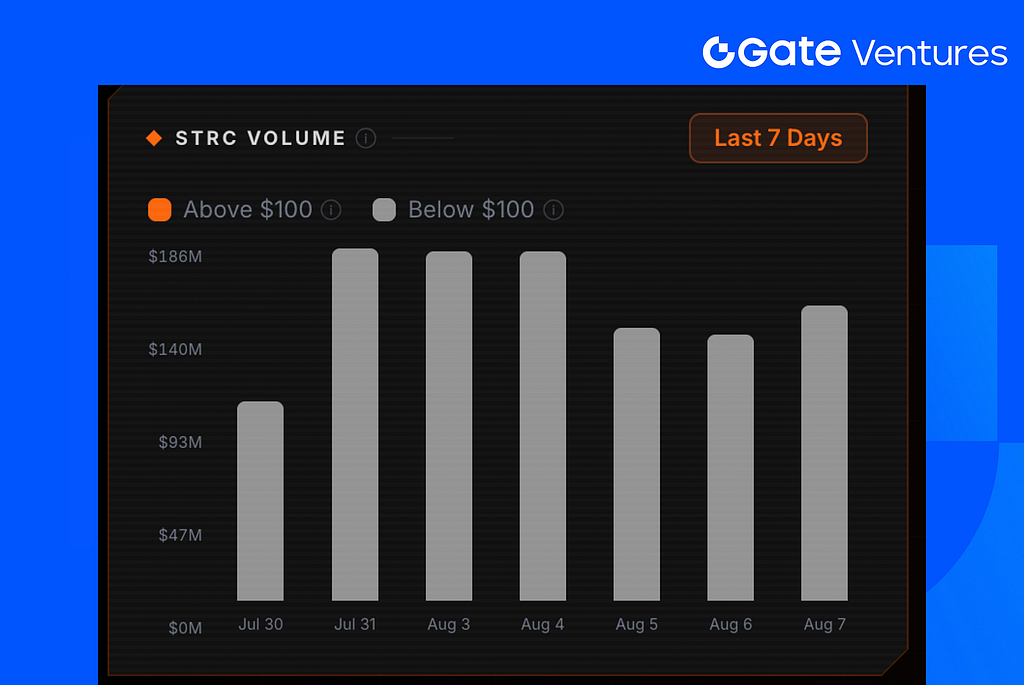Open the Last 7 Days range selector
The width and height of the screenshot is (1024, 685).
pos(778,138)
